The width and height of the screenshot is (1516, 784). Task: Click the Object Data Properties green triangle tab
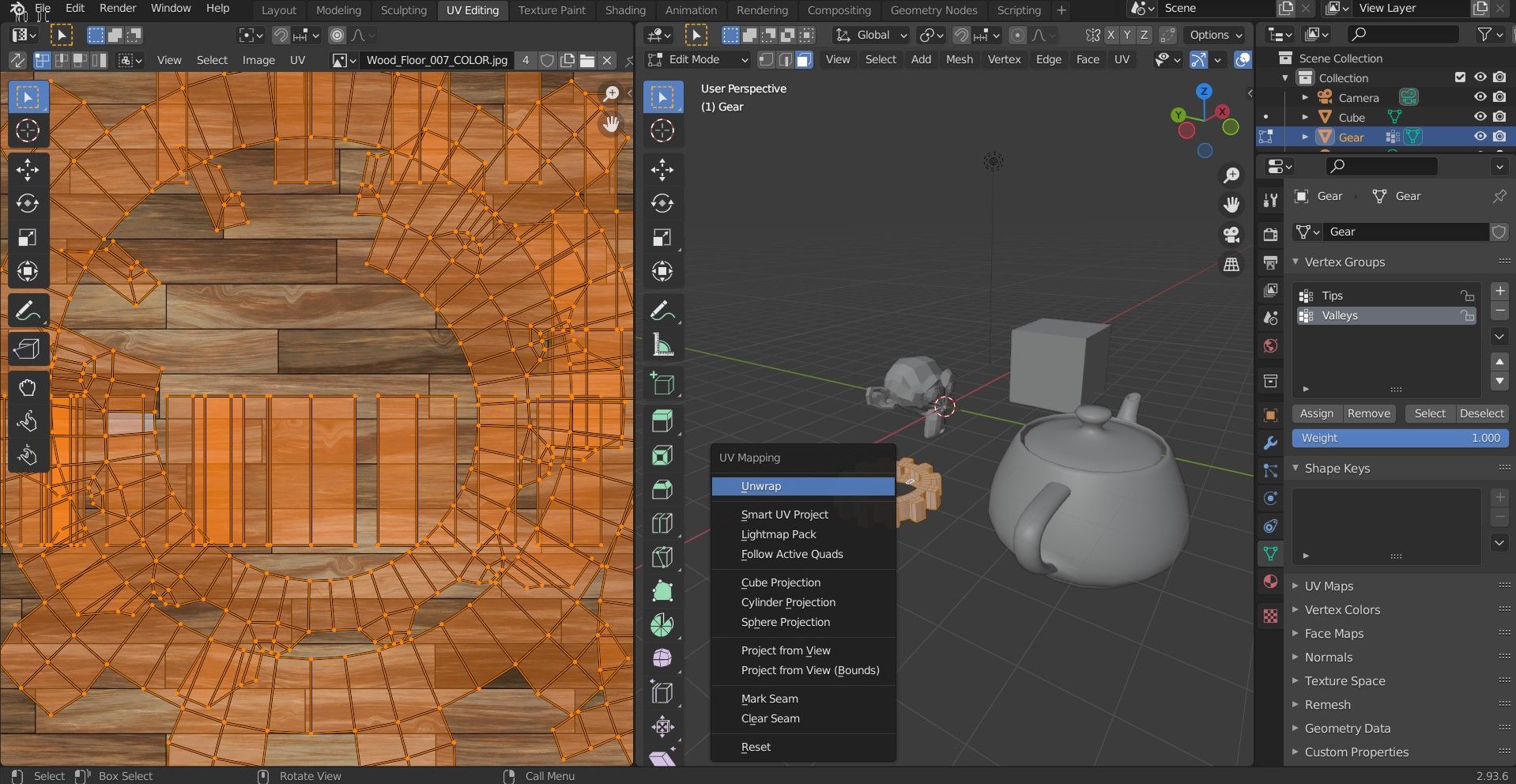click(x=1270, y=553)
